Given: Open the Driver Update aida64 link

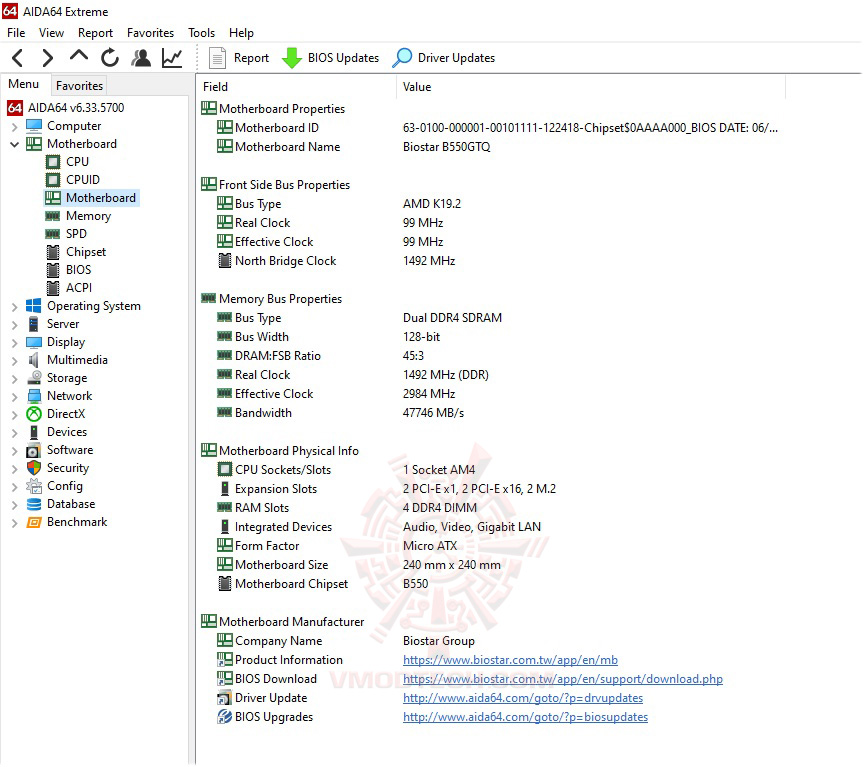Looking at the screenshot, I should coord(523,698).
